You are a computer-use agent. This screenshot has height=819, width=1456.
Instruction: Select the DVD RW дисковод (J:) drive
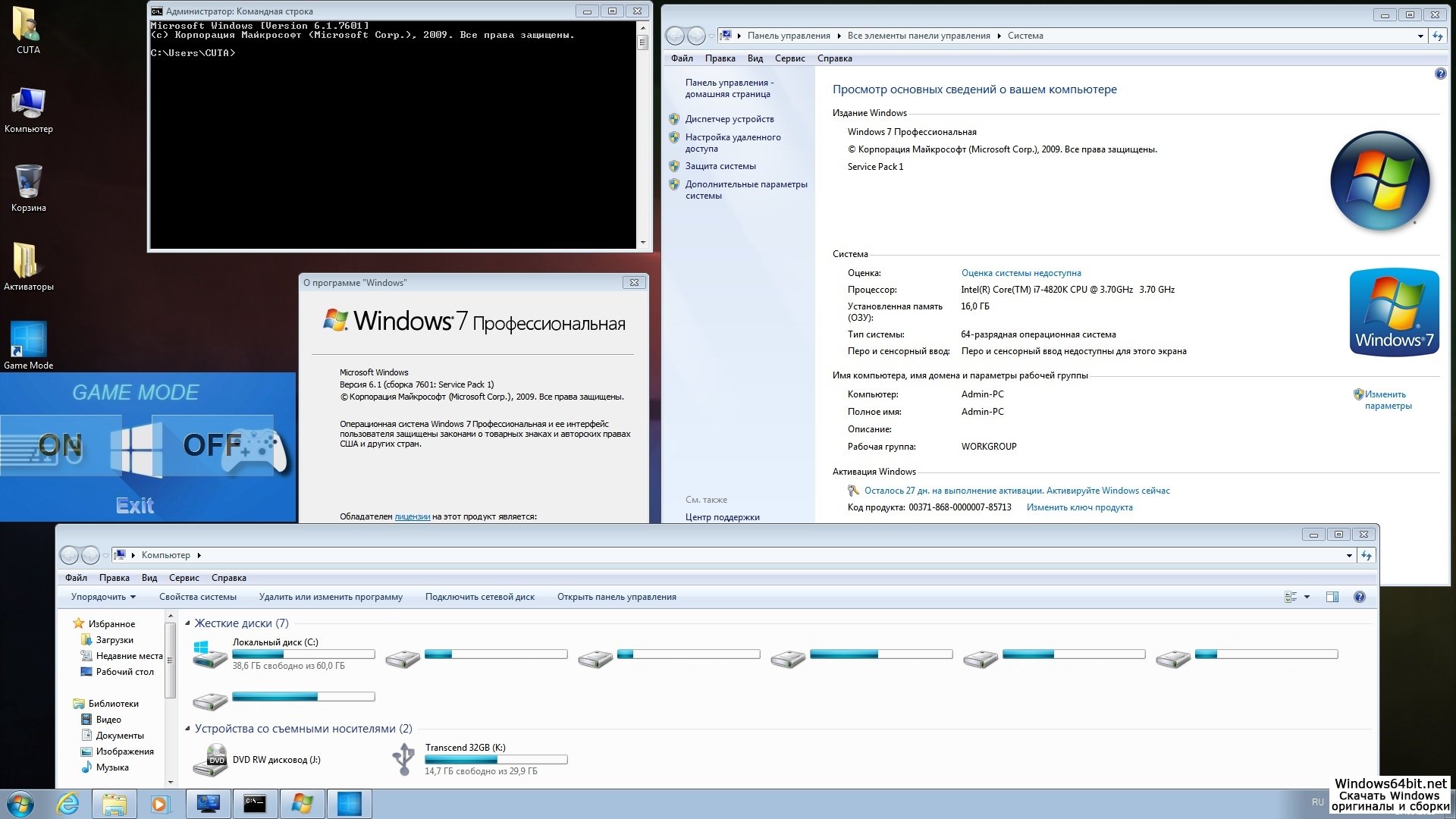pyautogui.click(x=276, y=760)
